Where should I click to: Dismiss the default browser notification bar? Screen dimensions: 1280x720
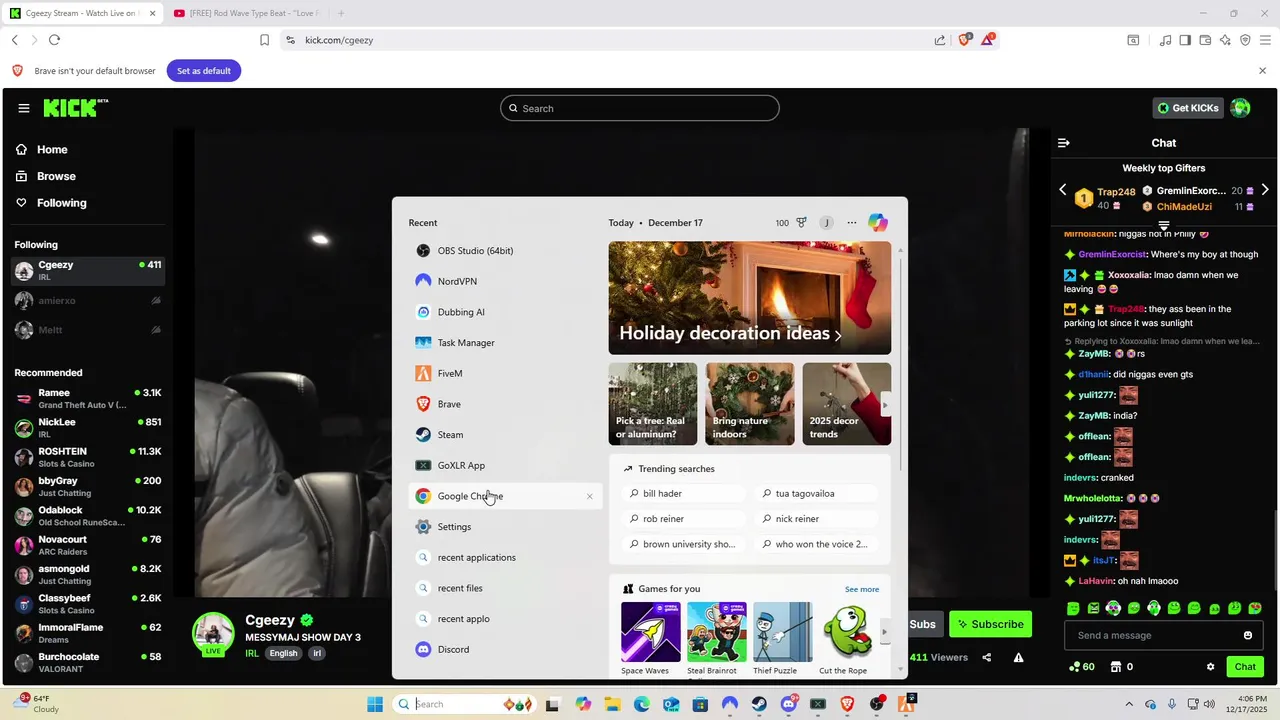tap(1262, 71)
